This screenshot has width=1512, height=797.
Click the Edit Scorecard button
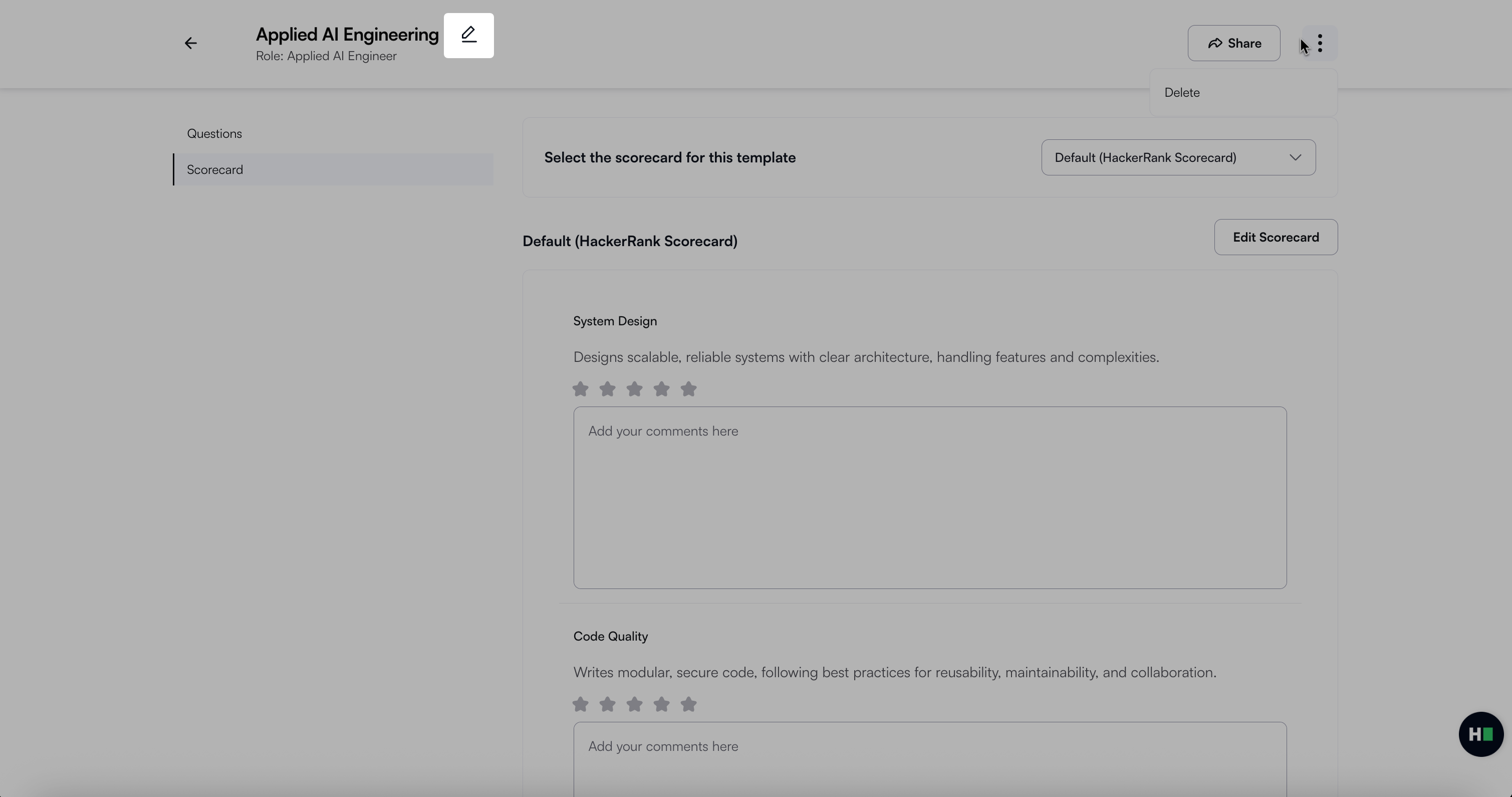(x=1276, y=237)
